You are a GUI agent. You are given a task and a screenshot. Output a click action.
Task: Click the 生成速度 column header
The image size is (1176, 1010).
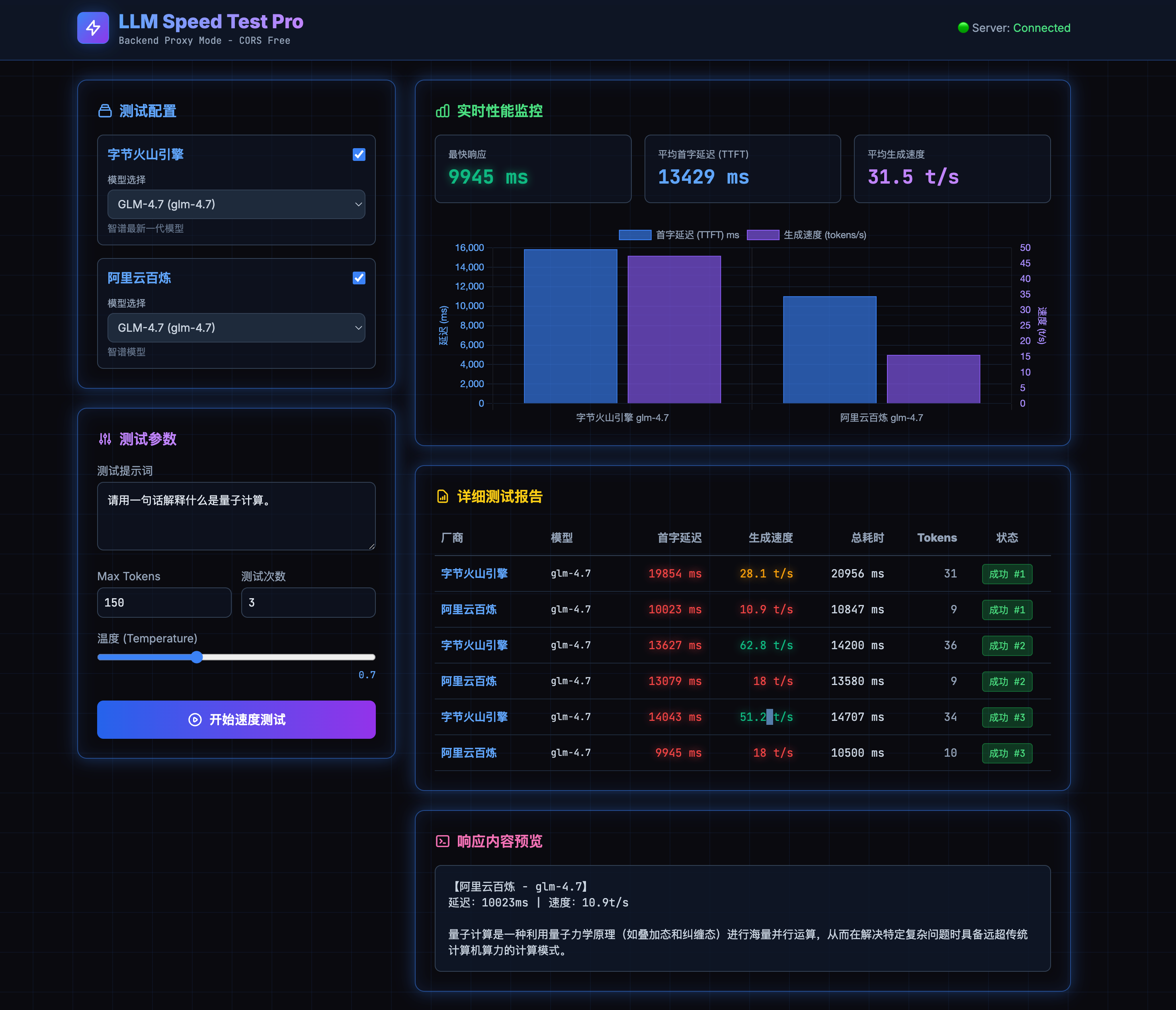771,538
